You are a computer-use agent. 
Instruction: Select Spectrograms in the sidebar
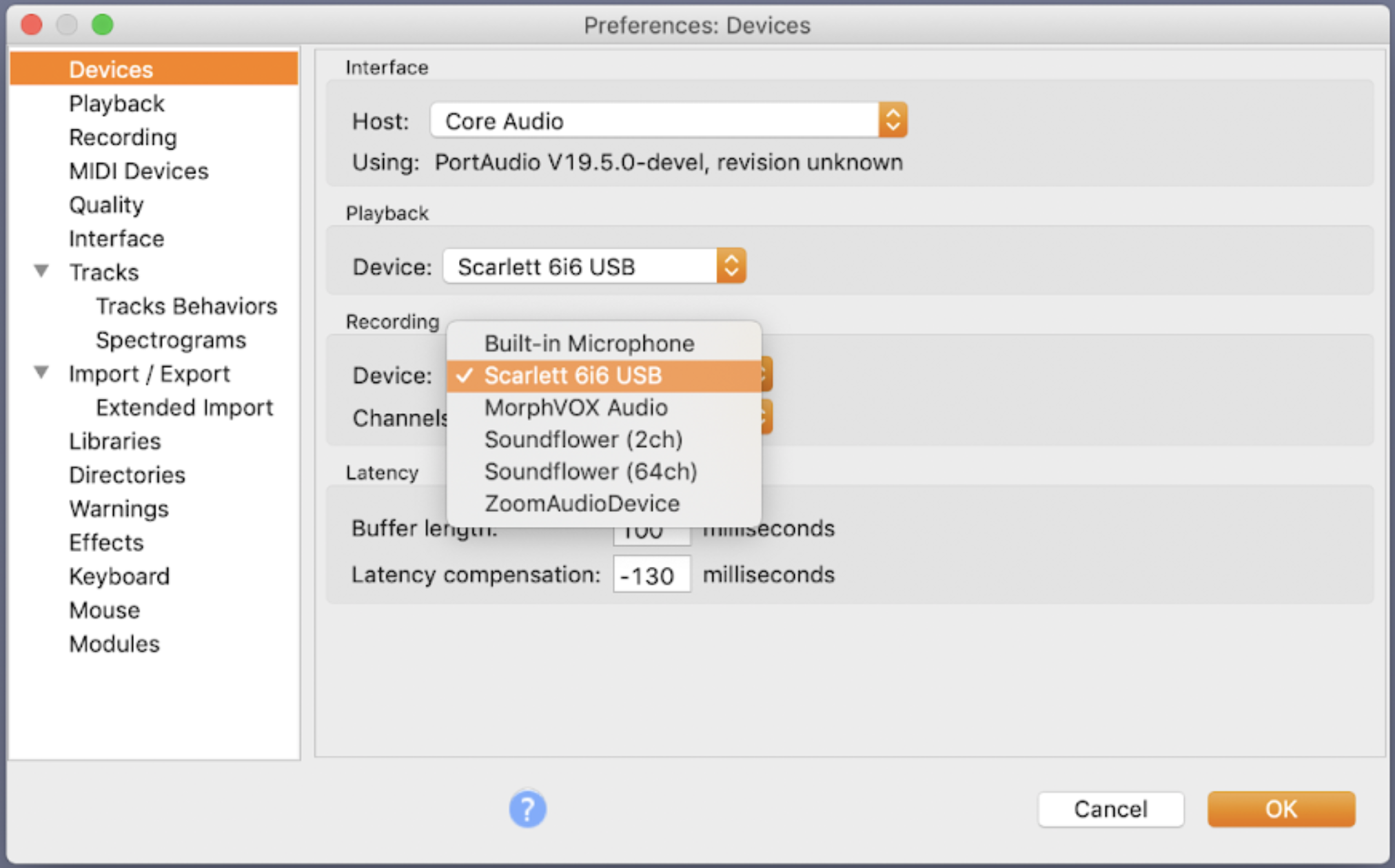click(170, 340)
